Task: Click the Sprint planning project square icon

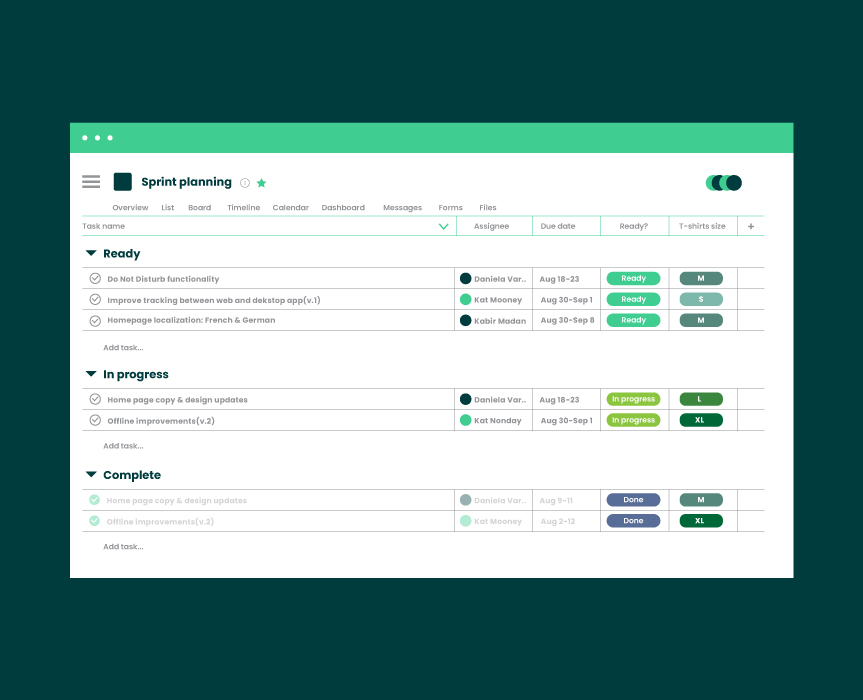Action: (x=123, y=182)
